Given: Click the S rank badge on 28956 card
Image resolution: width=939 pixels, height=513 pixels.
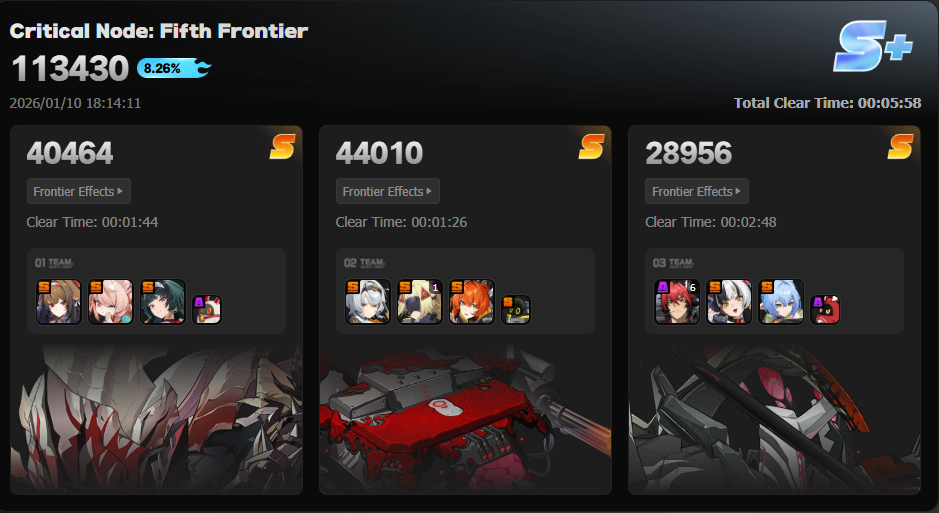Looking at the screenshot, I should (x=900, y=147).
